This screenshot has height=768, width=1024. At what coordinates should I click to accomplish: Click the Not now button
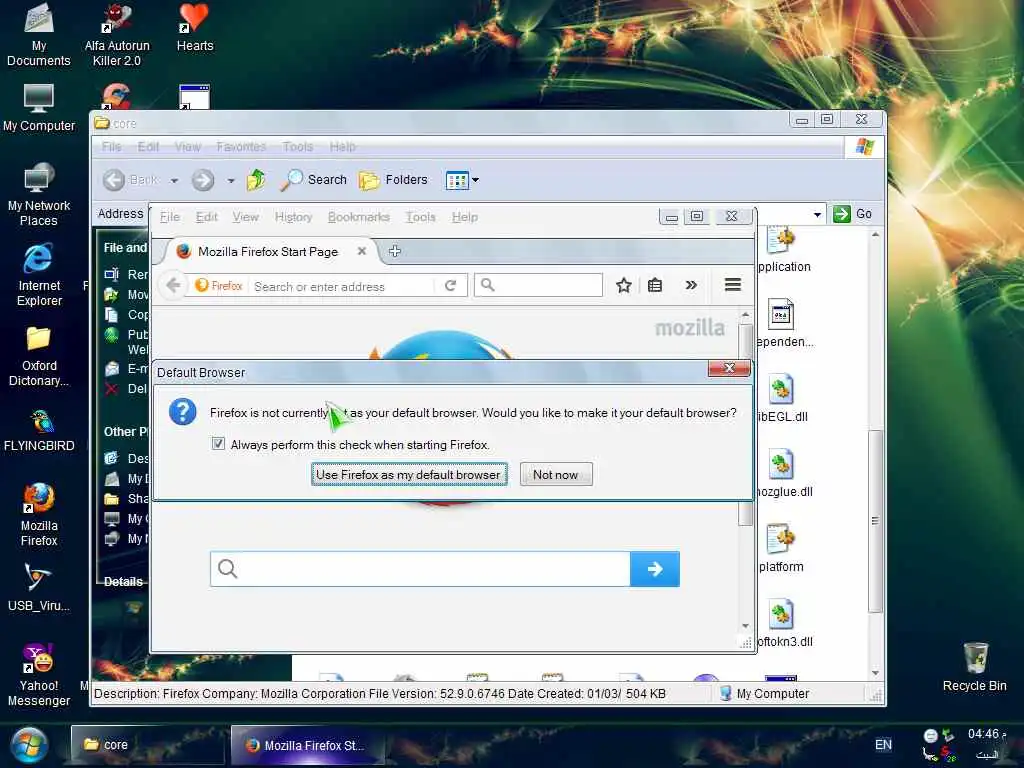pos(556,475)
